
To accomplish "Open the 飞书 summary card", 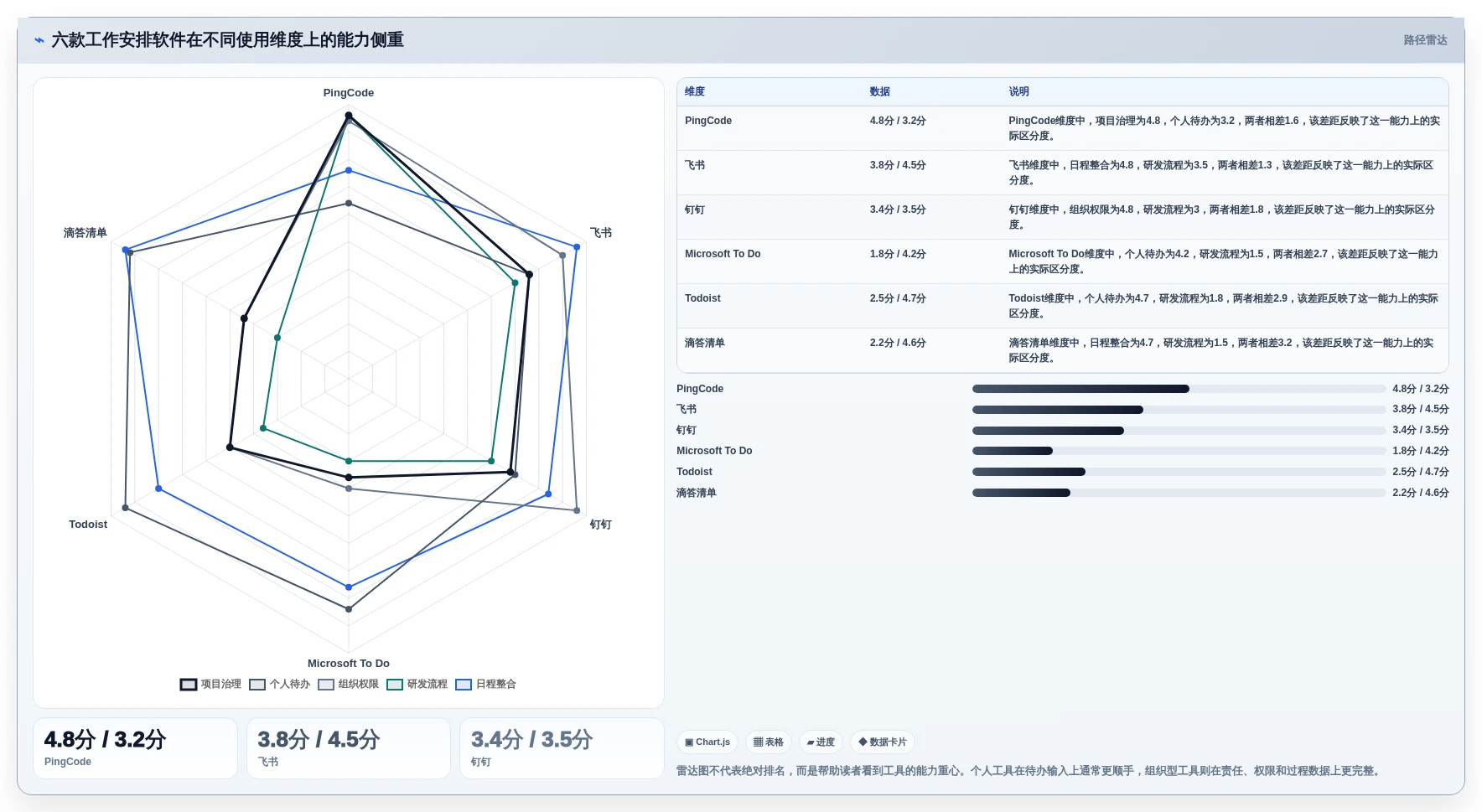I will coord(349,748).
